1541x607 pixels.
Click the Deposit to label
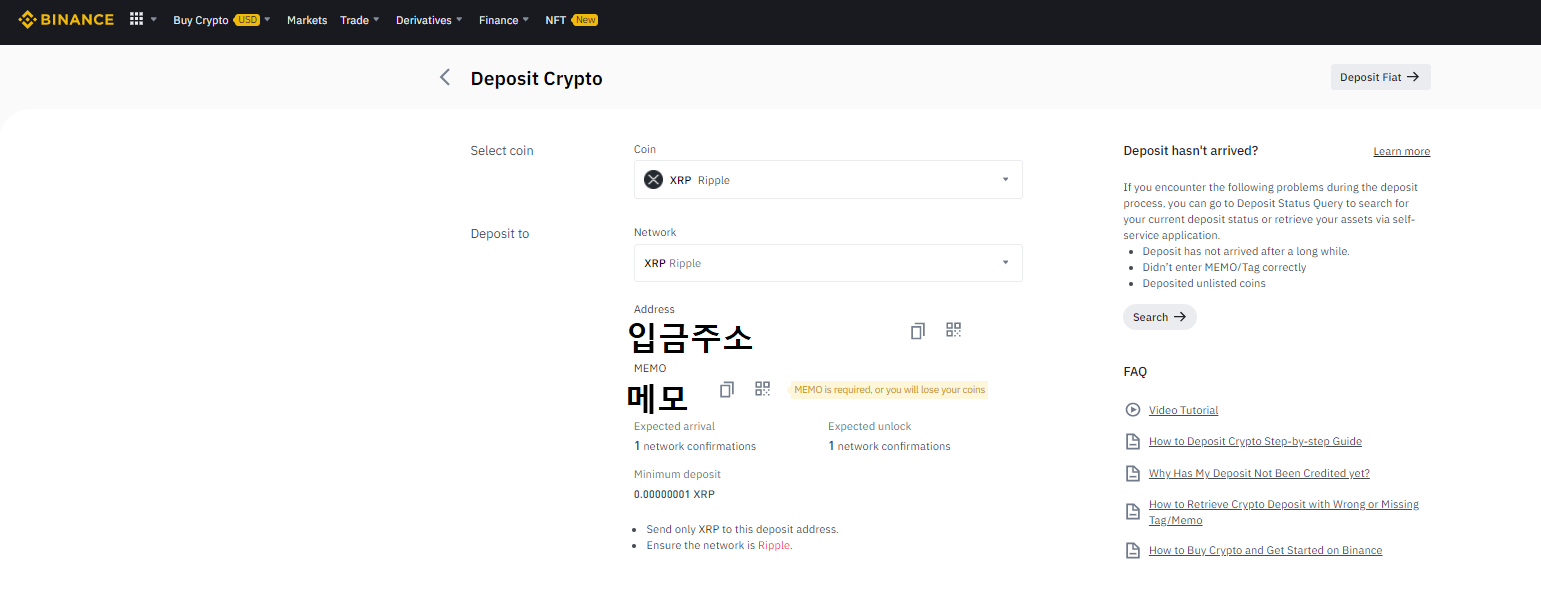(x=500, y=234)
